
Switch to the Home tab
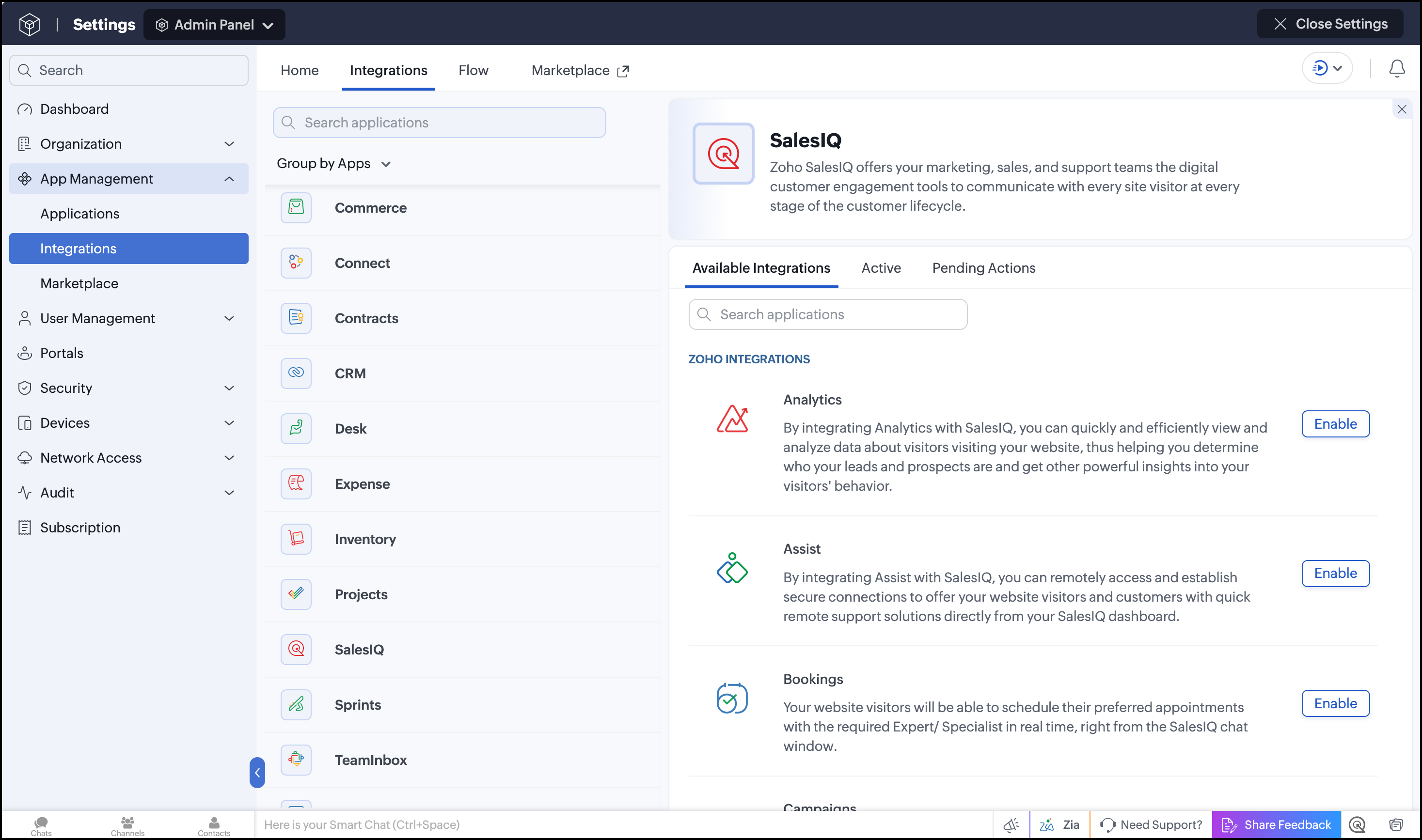(300, 70)
